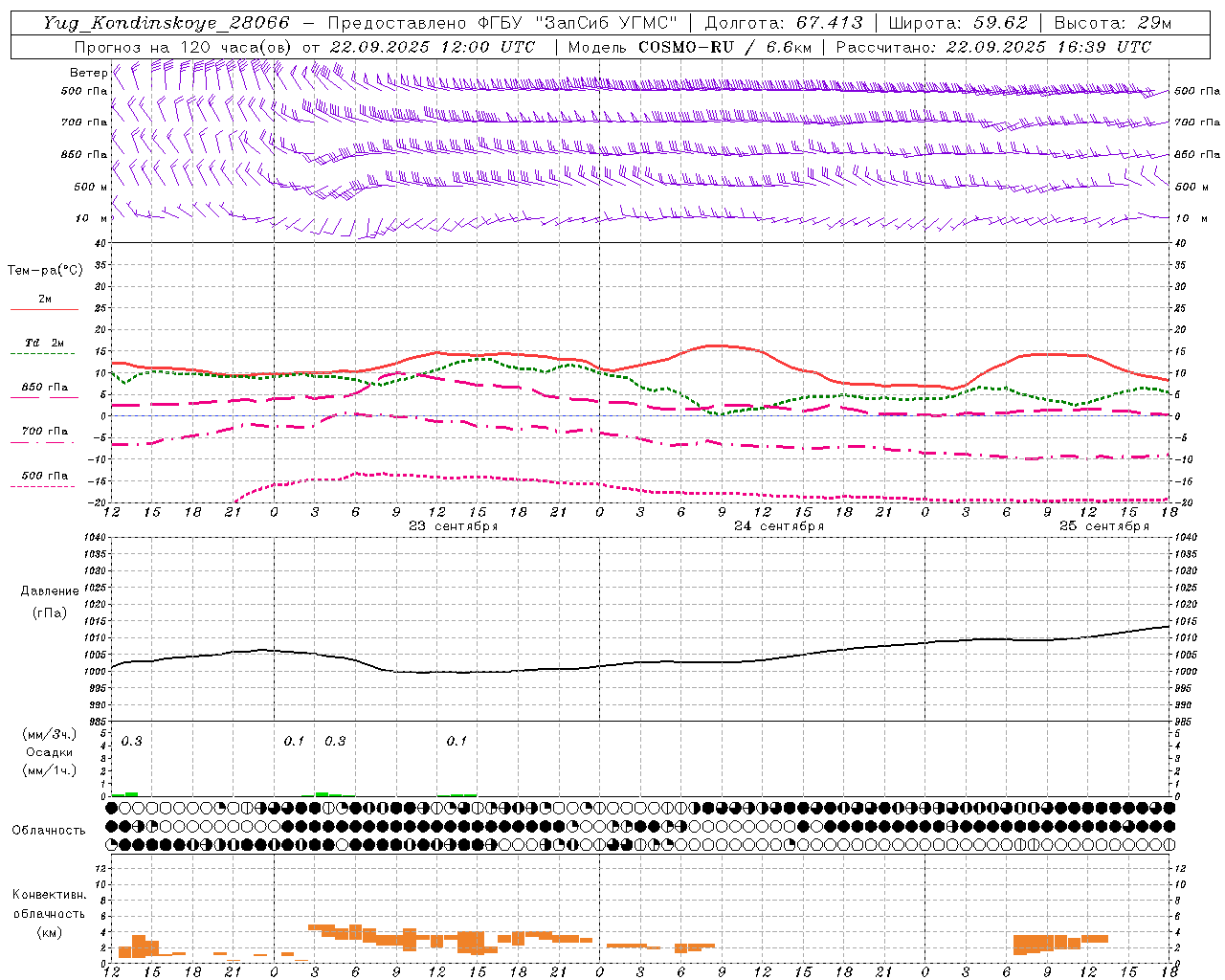Click the red line sample under the '2м' legend
This screenshot has height=980, width=1225.
tap(44, 310)
